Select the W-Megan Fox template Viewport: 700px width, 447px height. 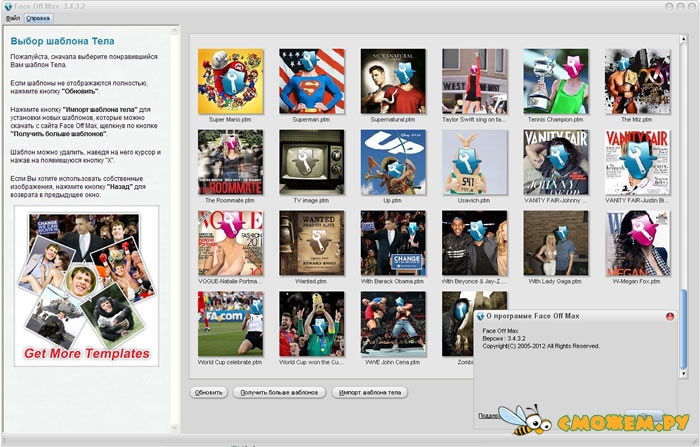coord(637,243)
